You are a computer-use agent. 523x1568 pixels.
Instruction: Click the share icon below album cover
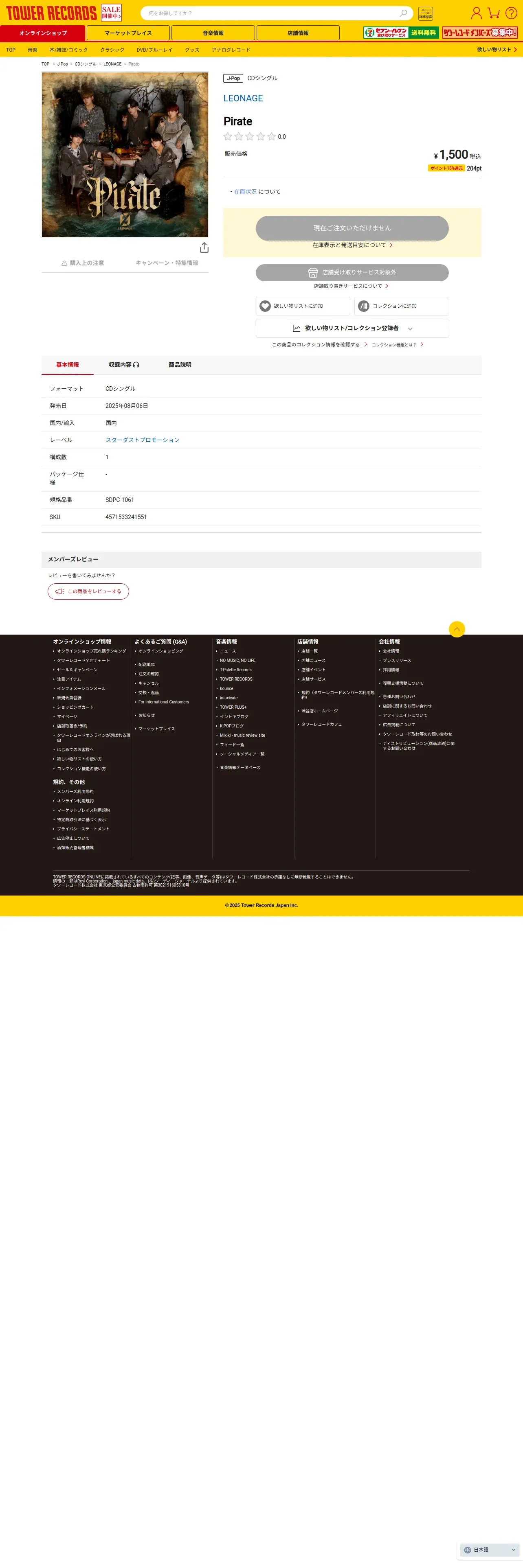pos(204,247)
